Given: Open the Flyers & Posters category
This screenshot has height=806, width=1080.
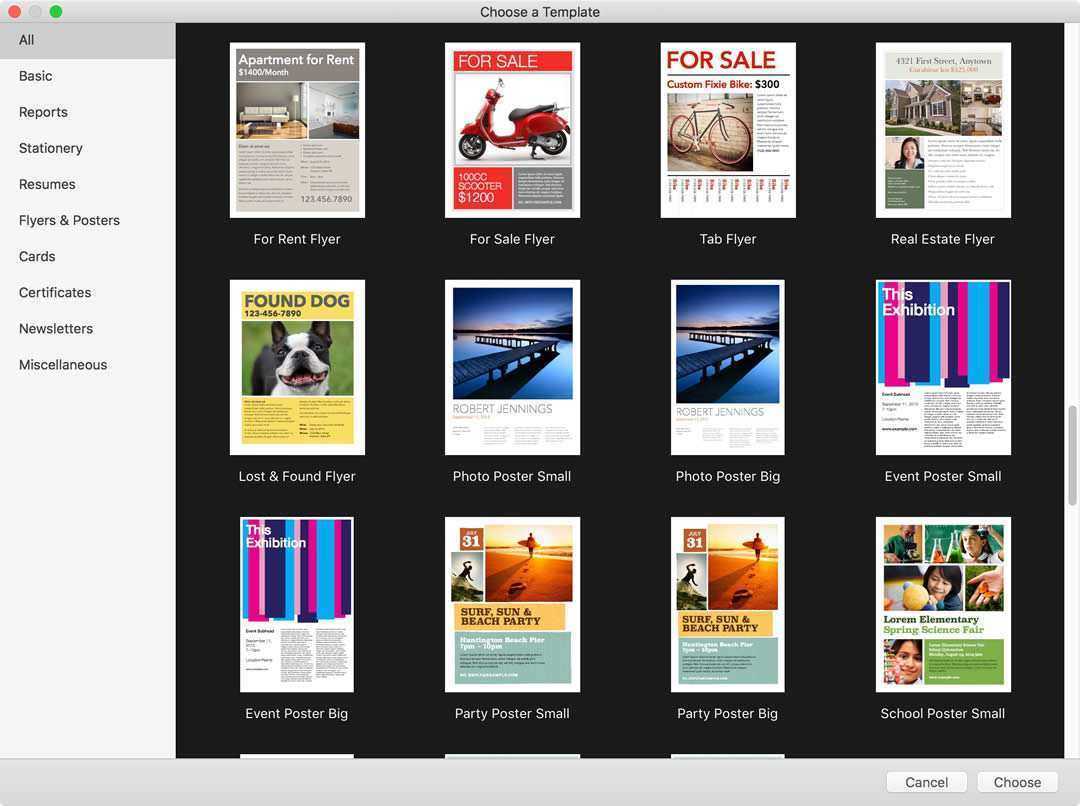Looking at the screenshot, I should (69, 220).
